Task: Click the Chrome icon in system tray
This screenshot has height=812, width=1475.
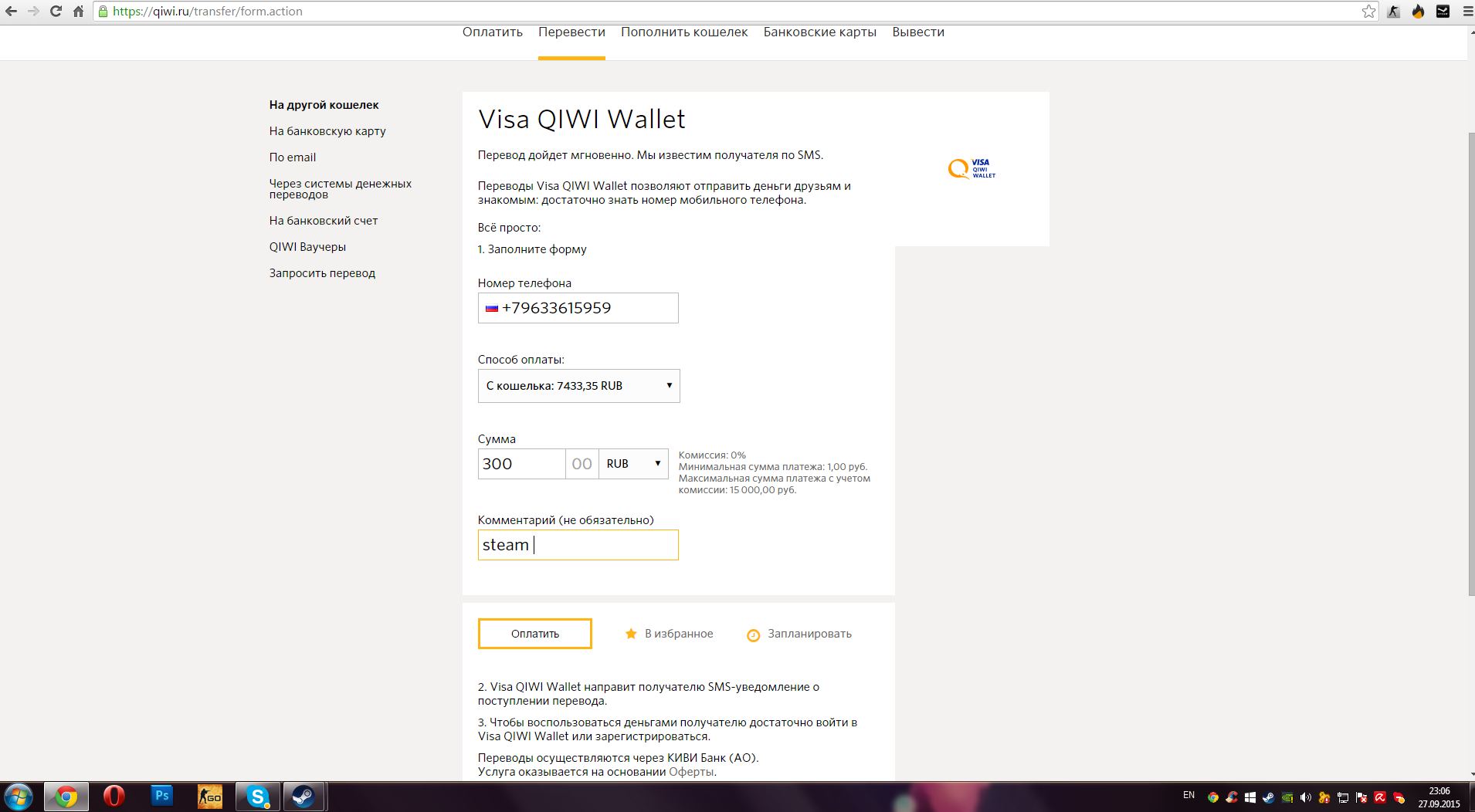Action: 1213,797
